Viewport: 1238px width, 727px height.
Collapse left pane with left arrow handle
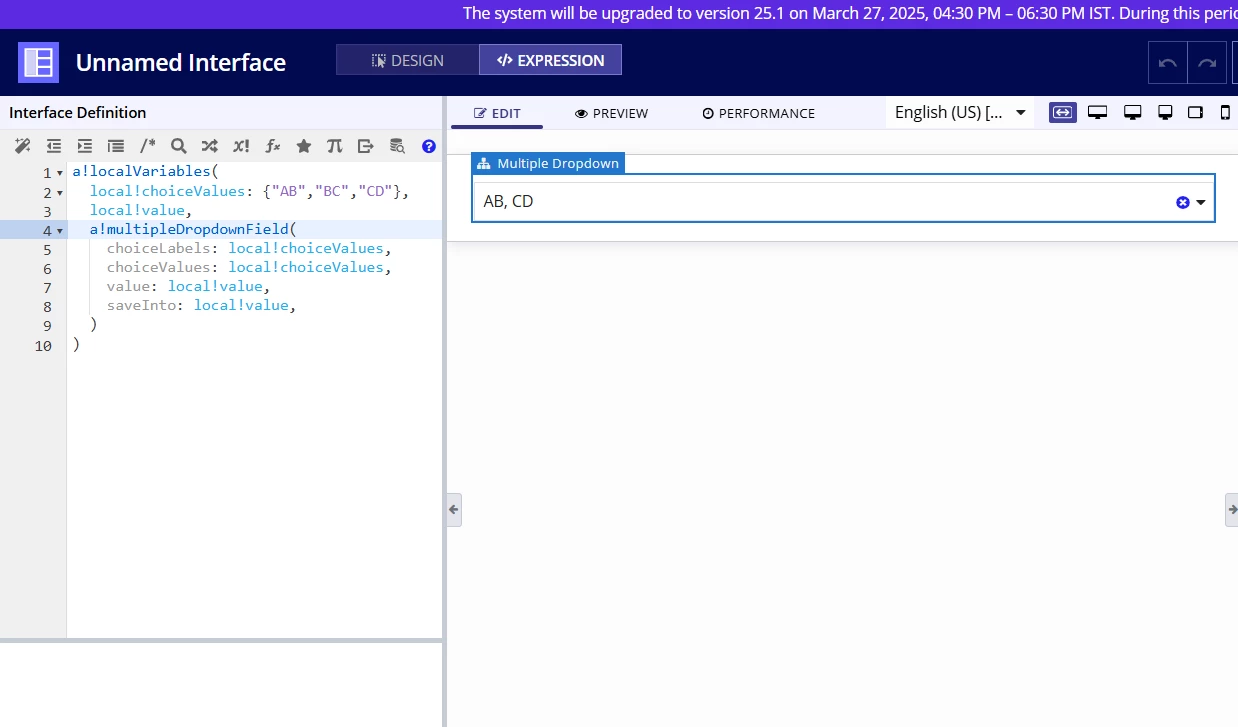pos(454,509)
